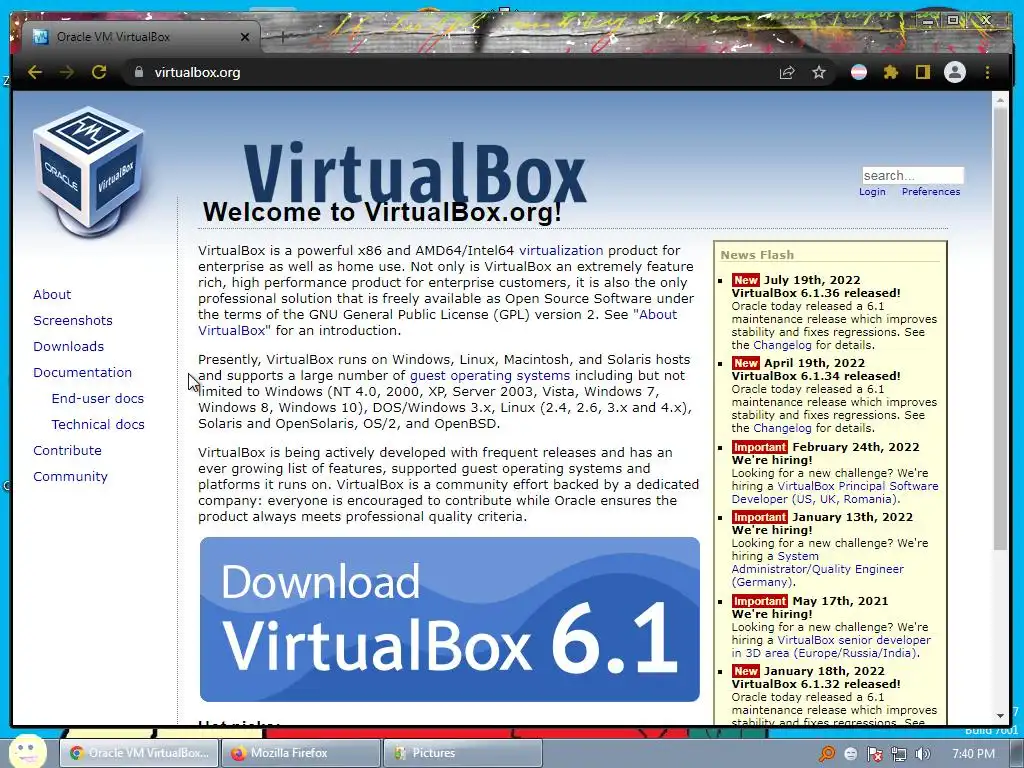Click the scrollbar down arrow
Screen dimensions: 1024x768
click(x=1000, y=716)
